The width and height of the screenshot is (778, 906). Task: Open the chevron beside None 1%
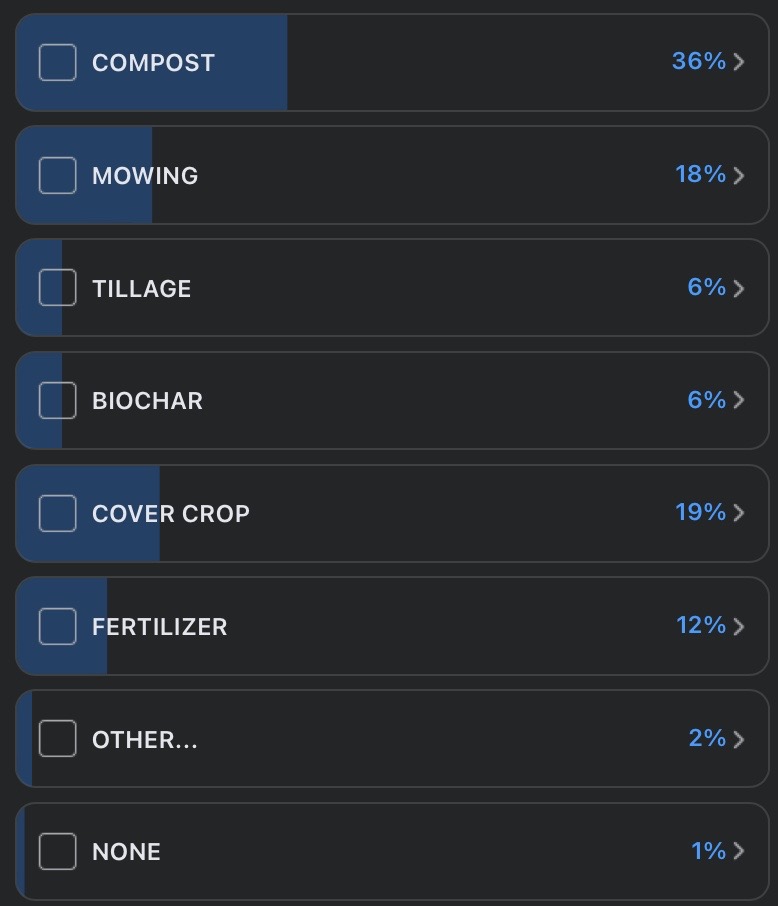point(739,851)
